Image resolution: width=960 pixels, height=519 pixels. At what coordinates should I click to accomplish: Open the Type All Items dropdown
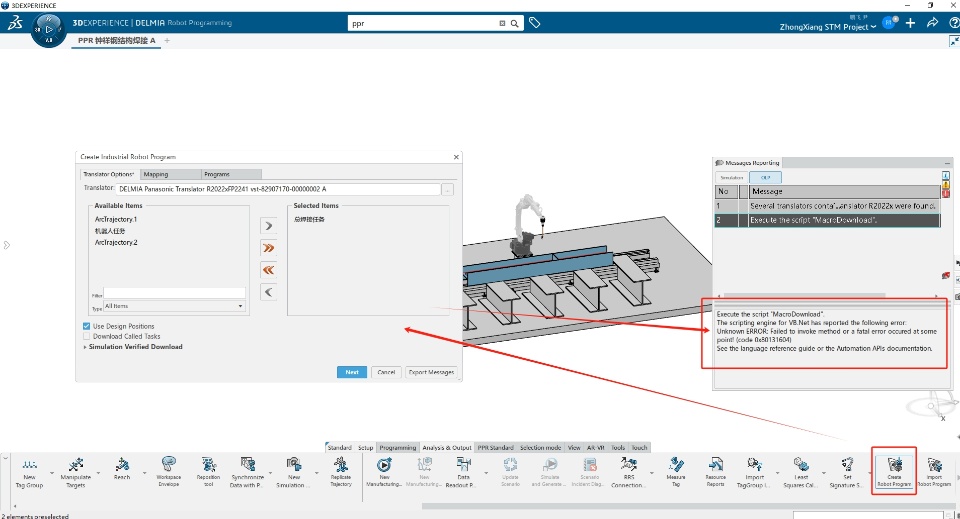(174, 306)
